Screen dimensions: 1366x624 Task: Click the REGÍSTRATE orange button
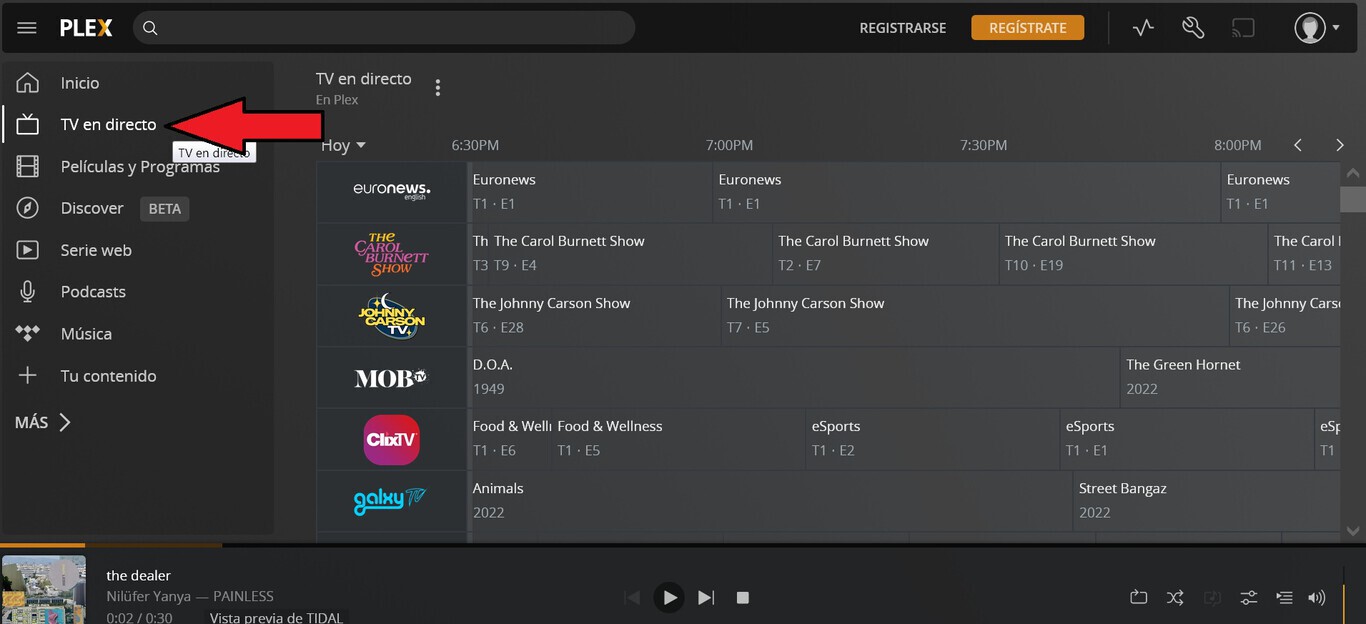pos(1027,28)
